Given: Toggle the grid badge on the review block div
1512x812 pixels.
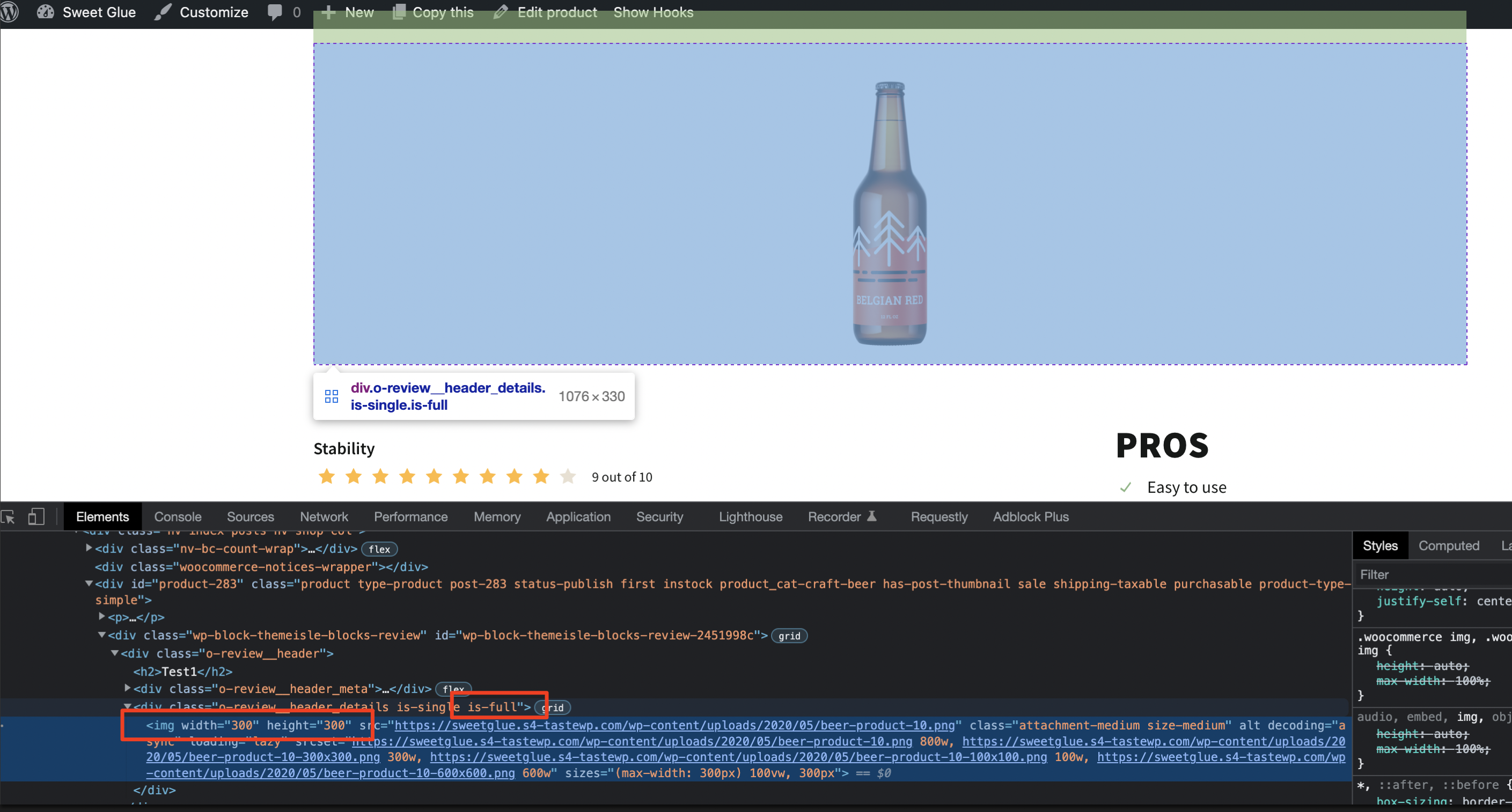Looking at the screenshot, I should [789, 636].
